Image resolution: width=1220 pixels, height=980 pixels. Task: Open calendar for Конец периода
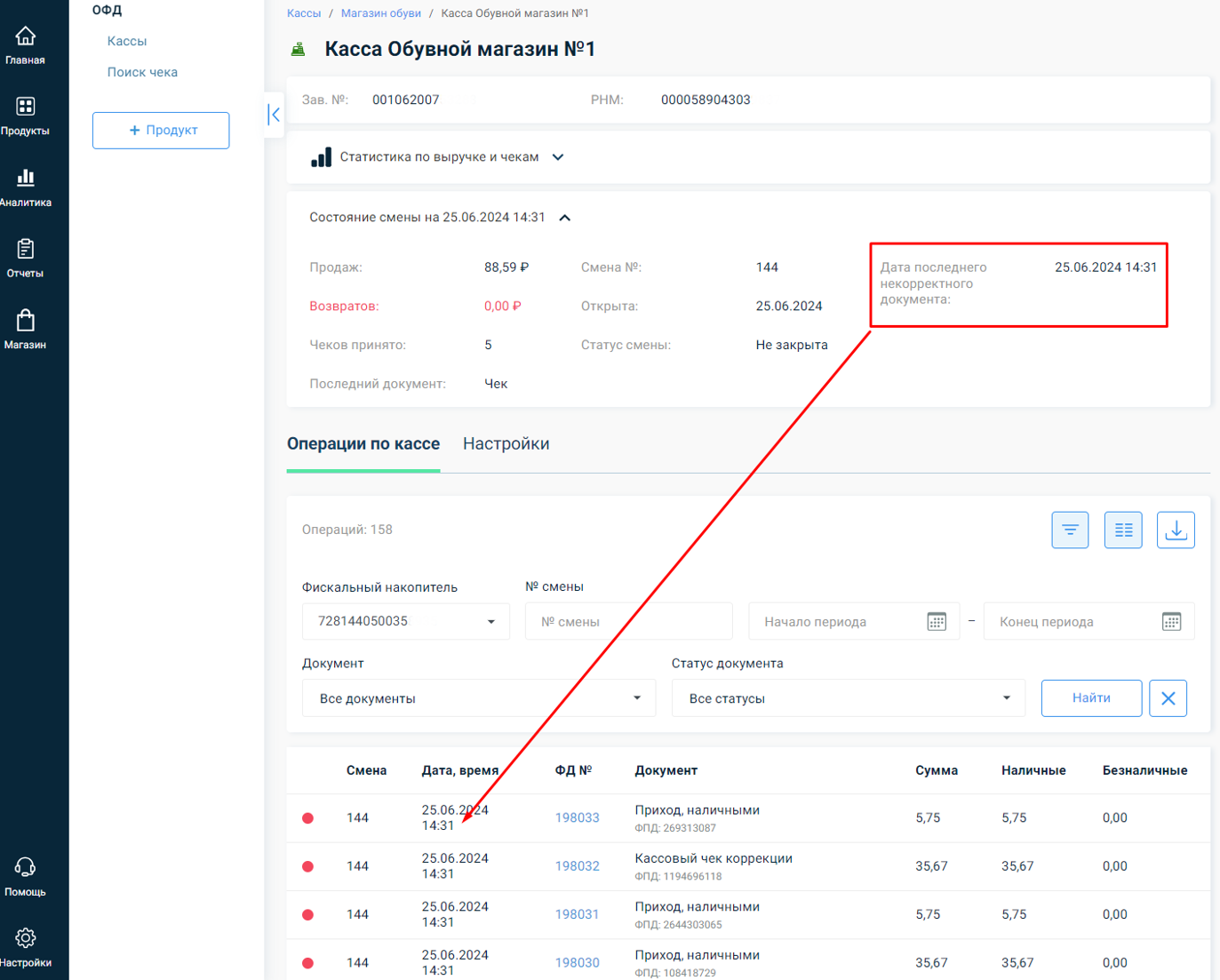click(1171, 622)
